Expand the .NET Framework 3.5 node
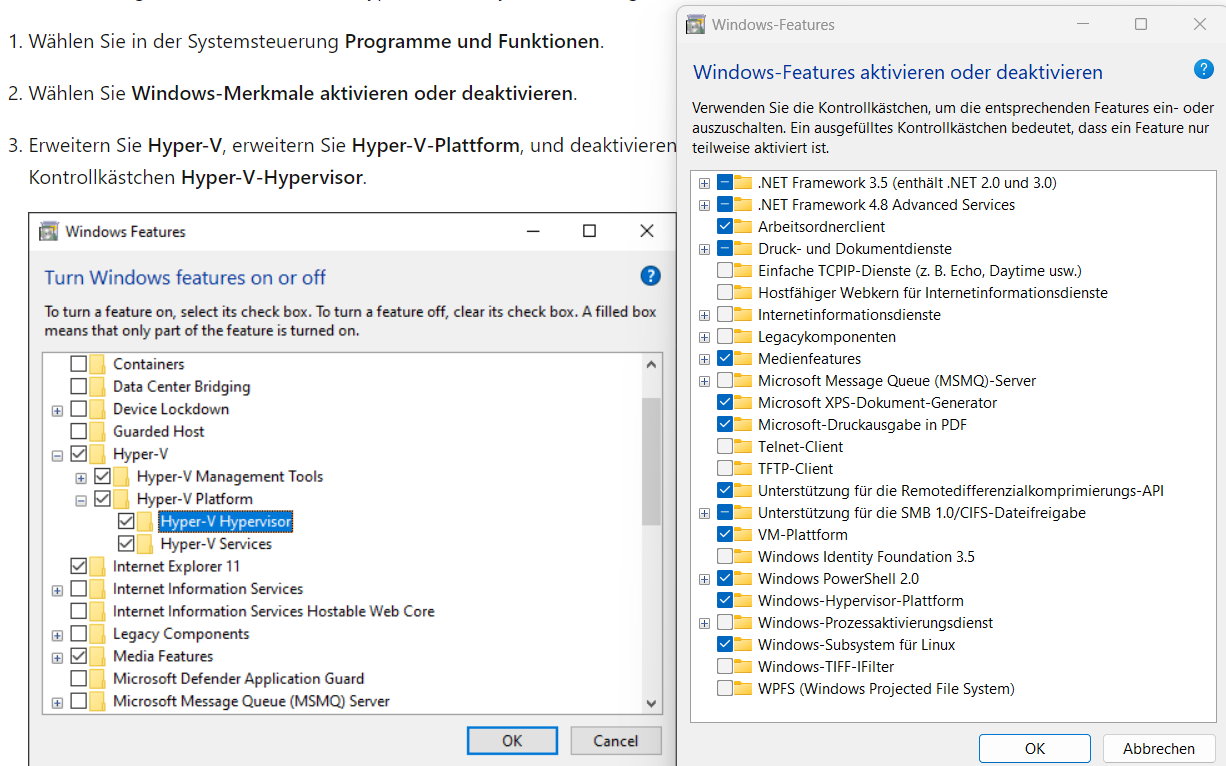The image size is (1226, 766). [x=705, y=183]
